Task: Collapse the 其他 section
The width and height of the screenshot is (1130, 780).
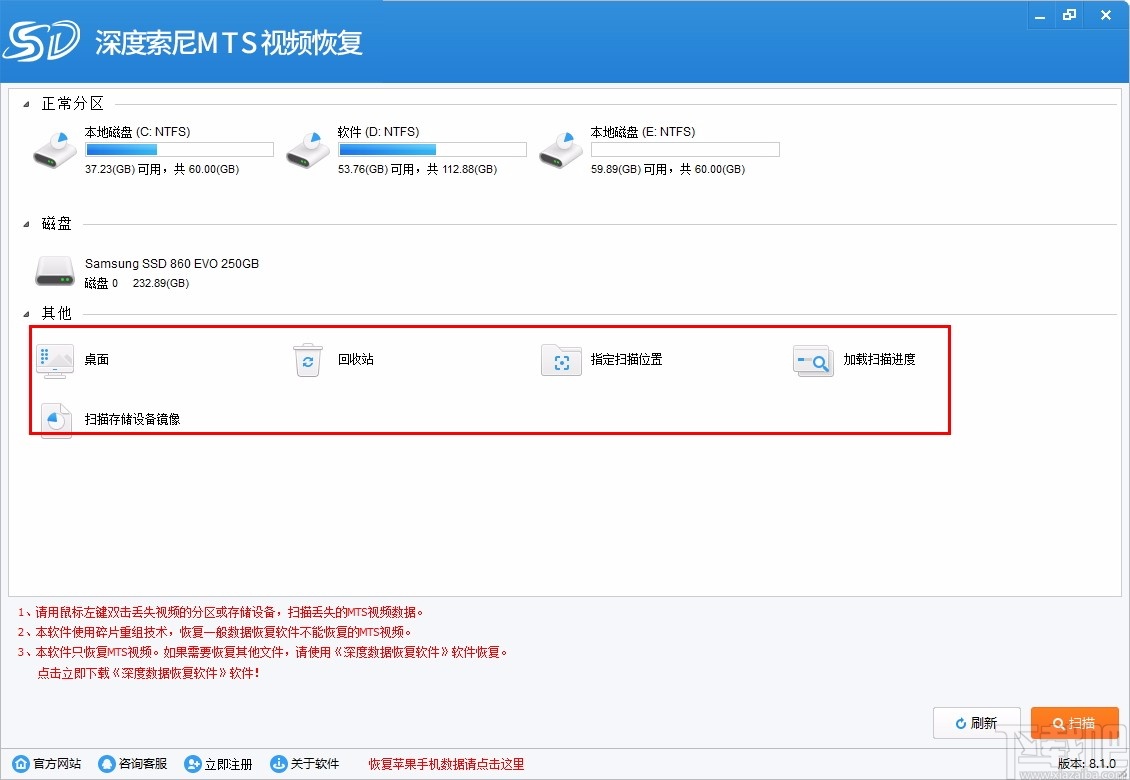Action: 25,312
